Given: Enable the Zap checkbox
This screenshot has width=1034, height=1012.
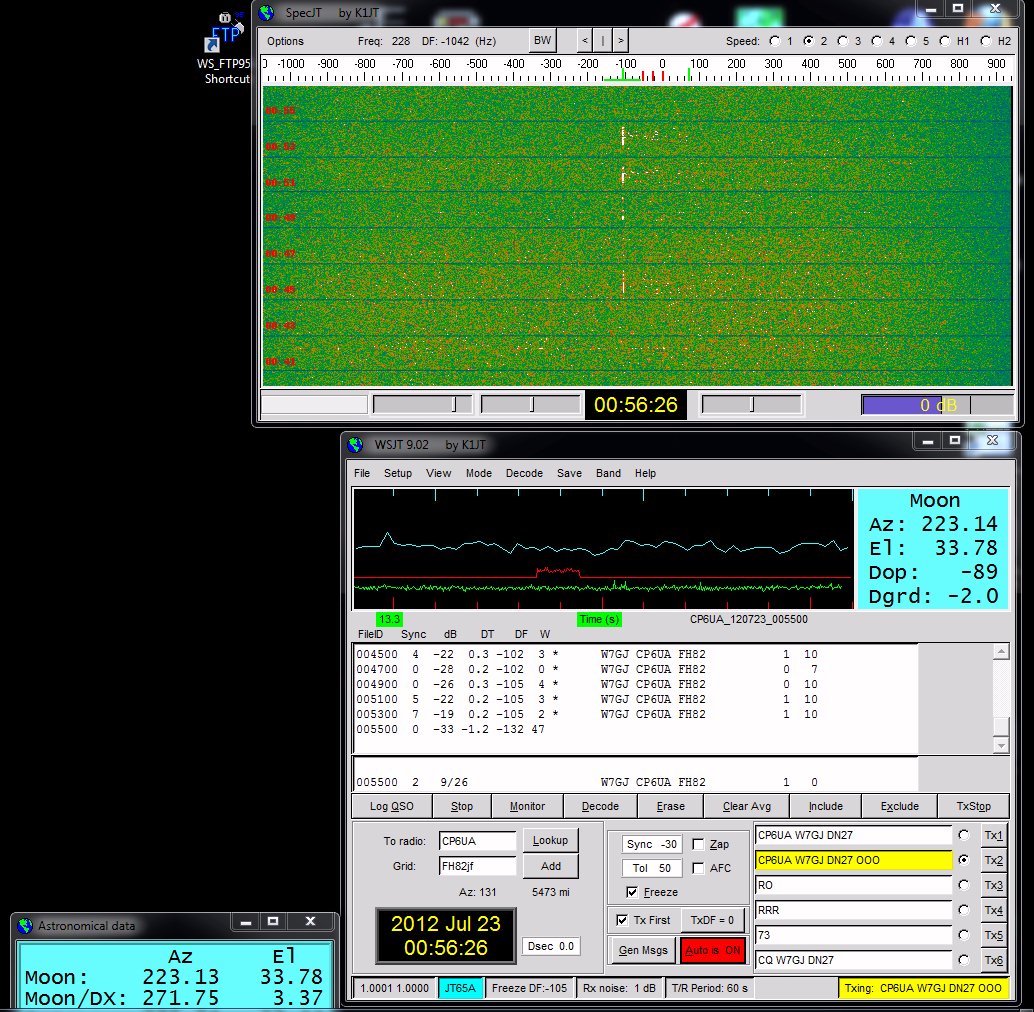Looking at the screenshot, I should point(698,844).
